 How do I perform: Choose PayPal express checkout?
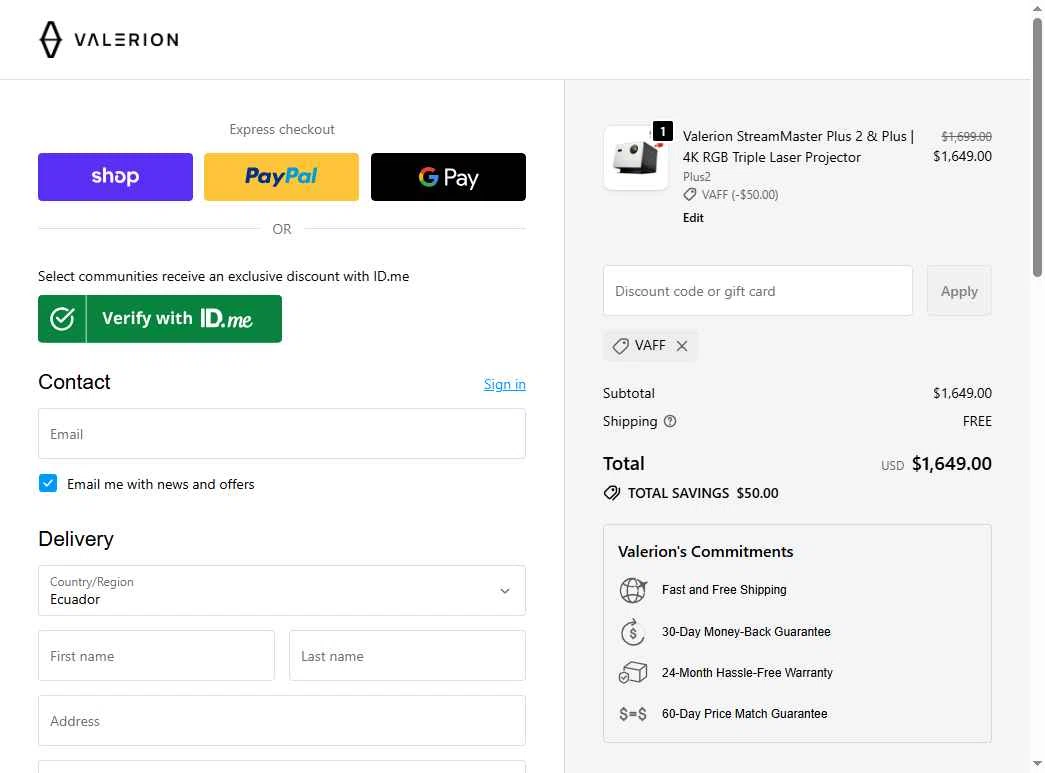[x=281, y=177]
